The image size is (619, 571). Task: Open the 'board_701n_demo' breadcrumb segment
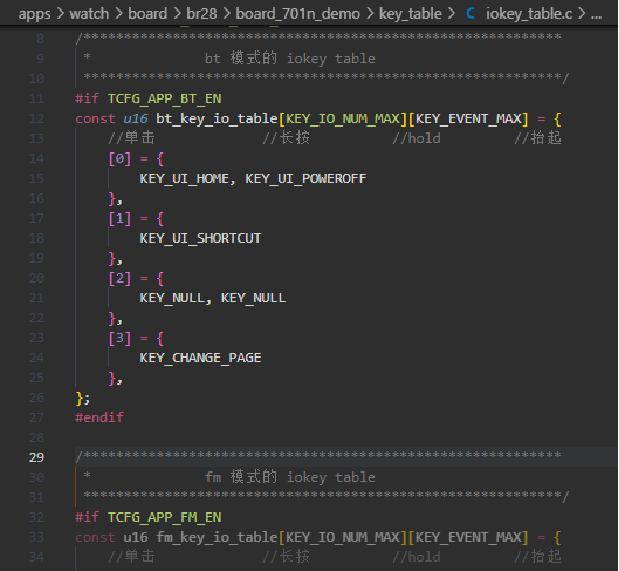tap(298, 14)
